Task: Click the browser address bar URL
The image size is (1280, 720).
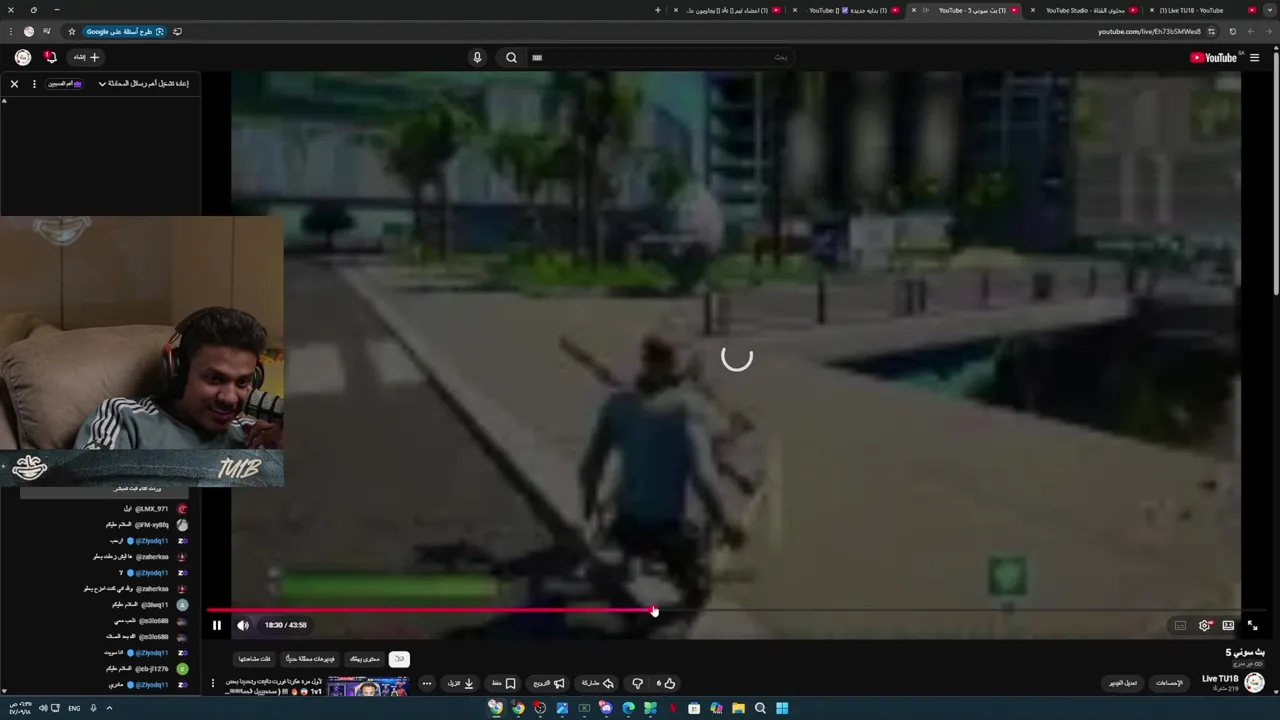Action: coord(1149,31)
